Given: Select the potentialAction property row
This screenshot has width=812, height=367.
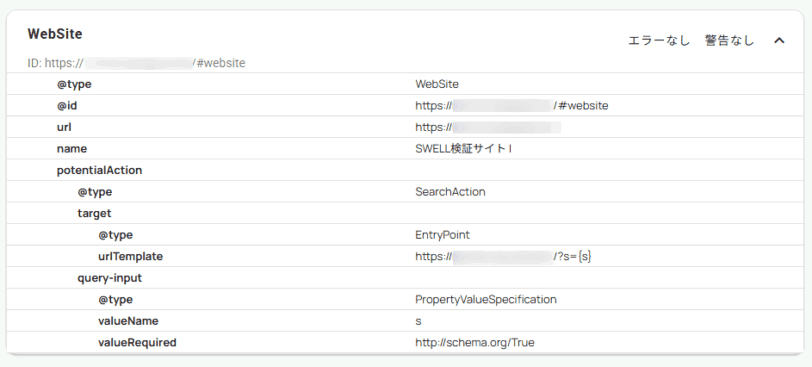Looking at the screenshot, I should (405, 170).
